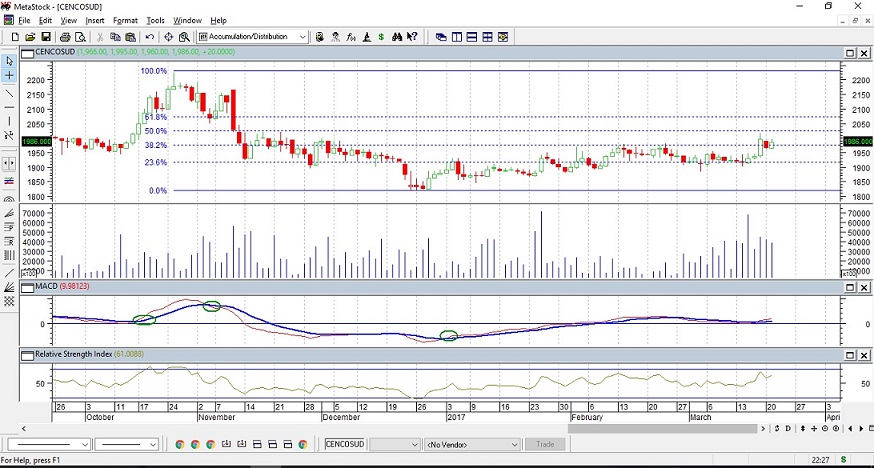Screen dimensions: 874x468
Task: Click the disabled Trade button
Action: point(545,444)
